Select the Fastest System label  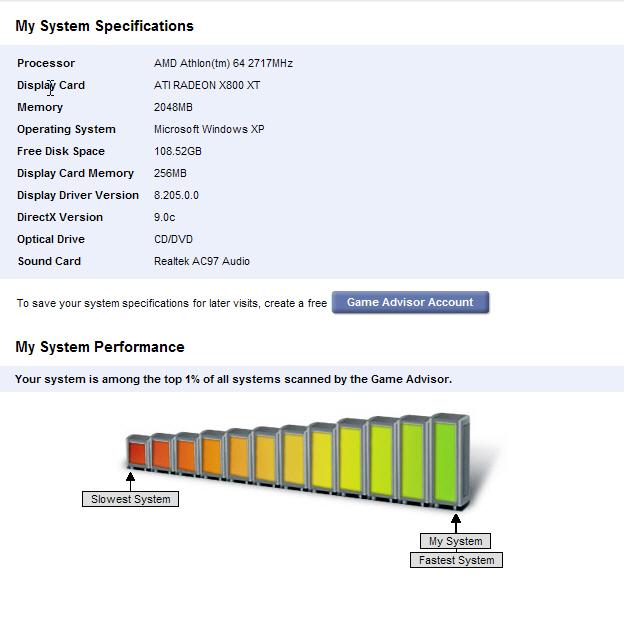[x=456, y=560]
